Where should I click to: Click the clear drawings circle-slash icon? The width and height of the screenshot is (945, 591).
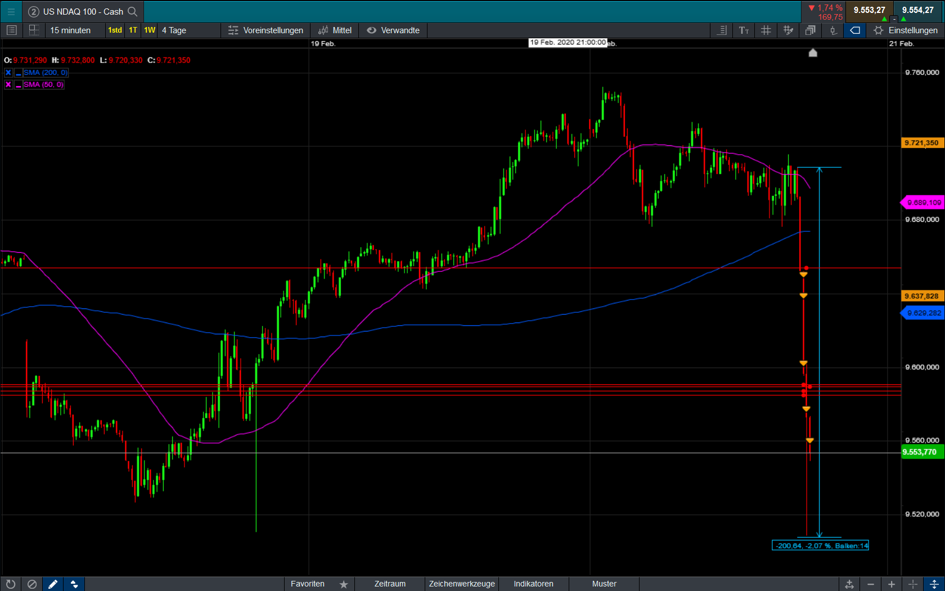click(x=32, y=584)
